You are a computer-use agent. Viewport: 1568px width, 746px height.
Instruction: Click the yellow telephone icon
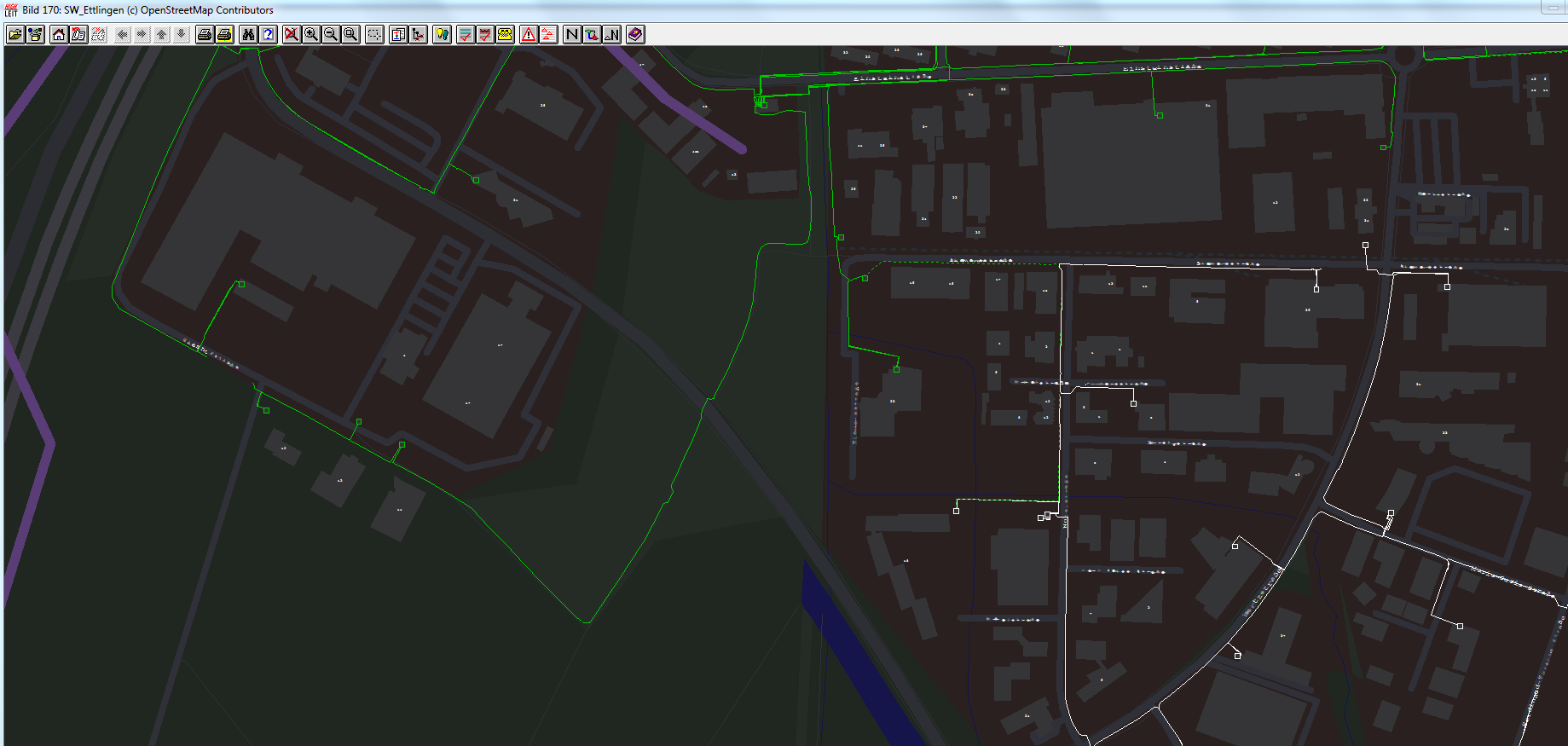tap(505, 34)
